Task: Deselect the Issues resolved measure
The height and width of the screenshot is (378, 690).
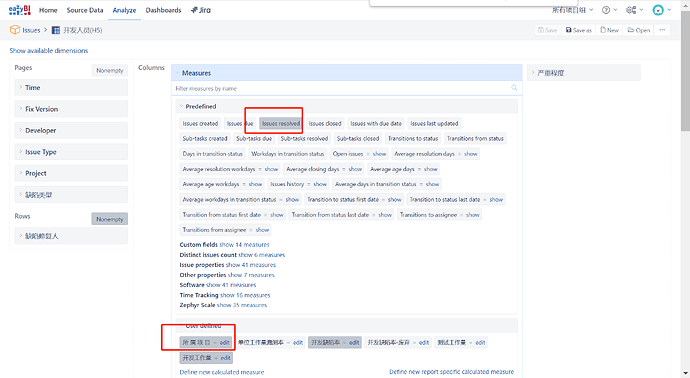Action: click(x=281, y=124)
